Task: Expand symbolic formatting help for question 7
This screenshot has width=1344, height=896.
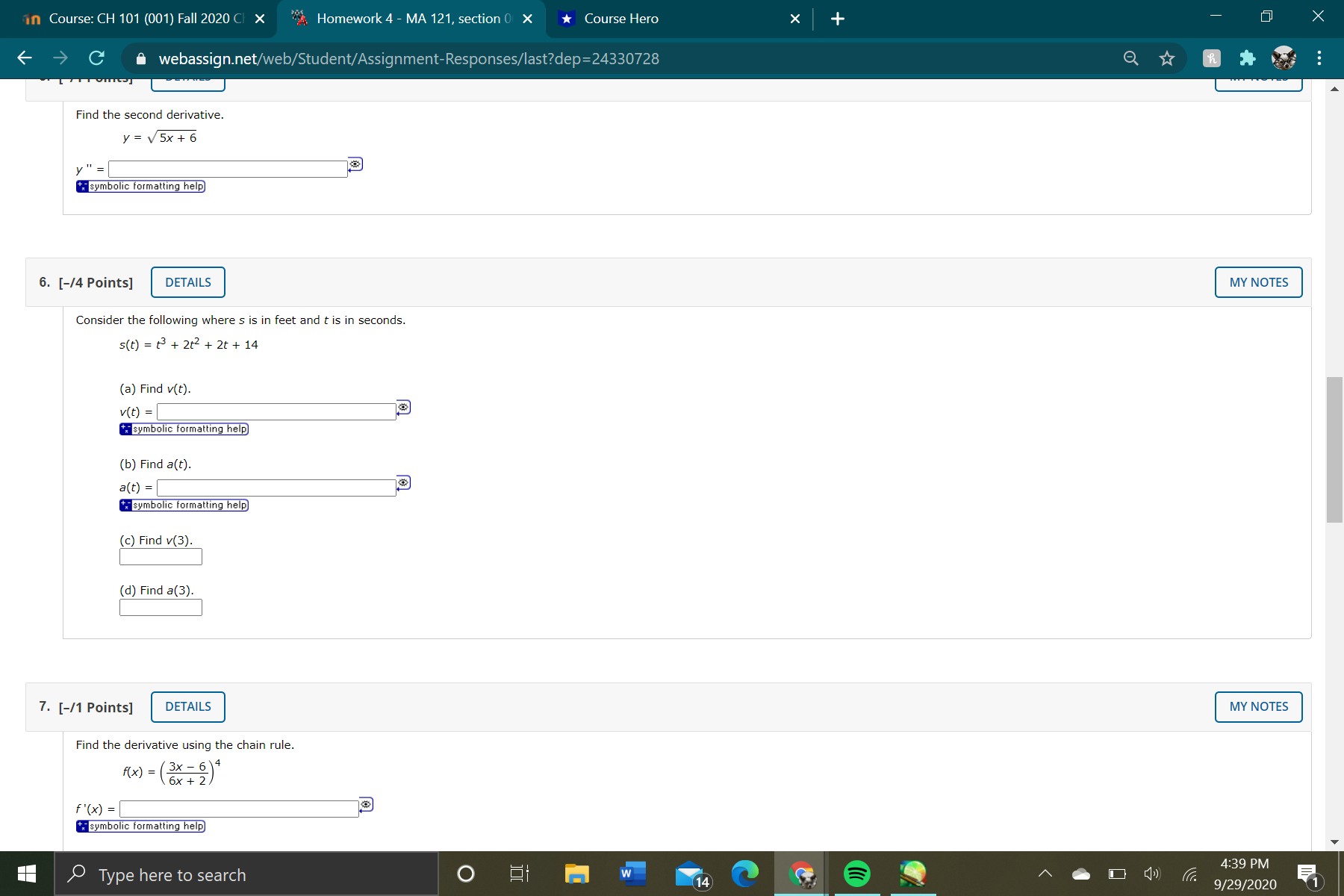Action: [x=140, y=826]
